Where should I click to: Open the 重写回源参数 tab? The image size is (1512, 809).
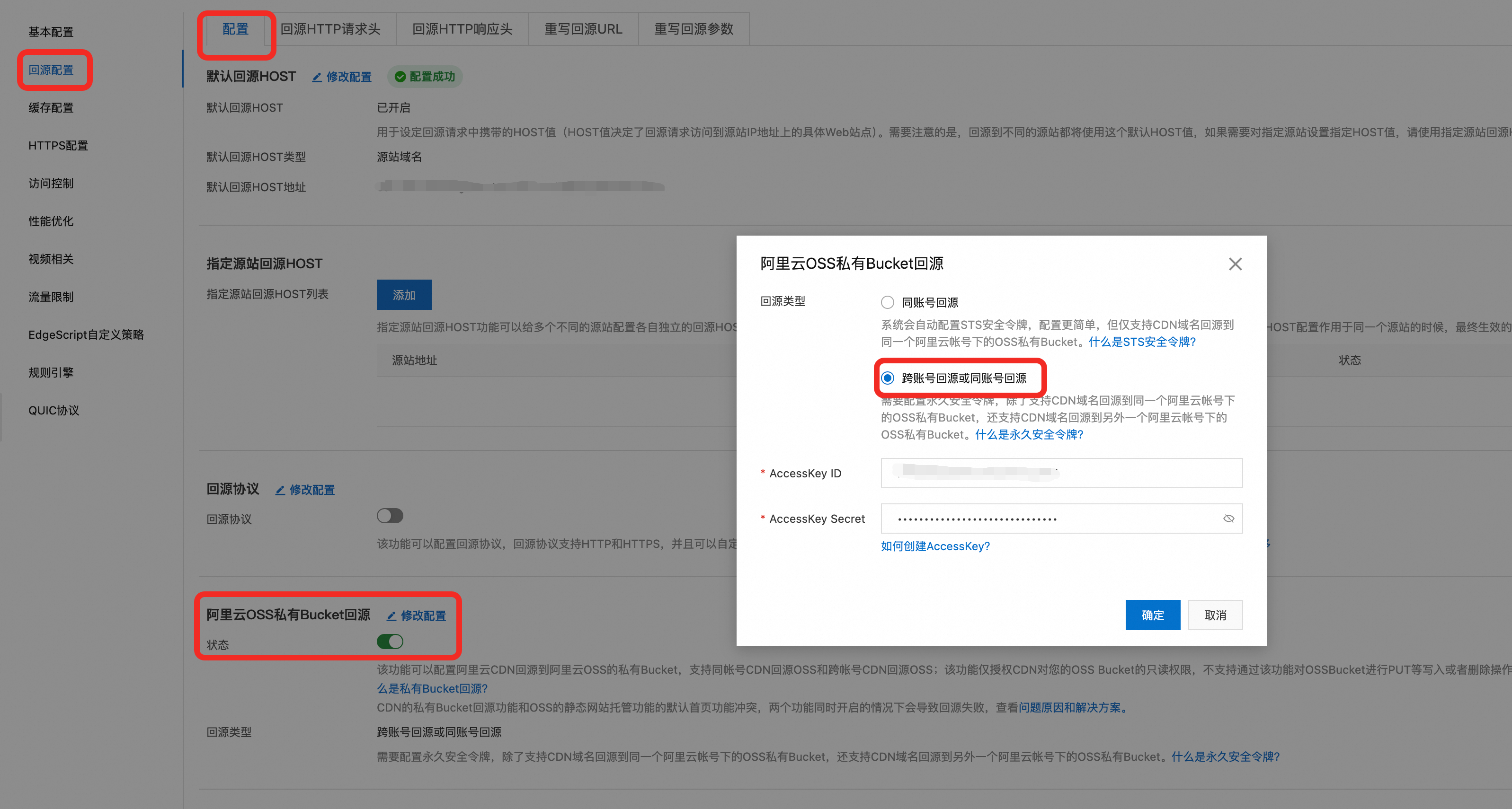tap(693, 29)
